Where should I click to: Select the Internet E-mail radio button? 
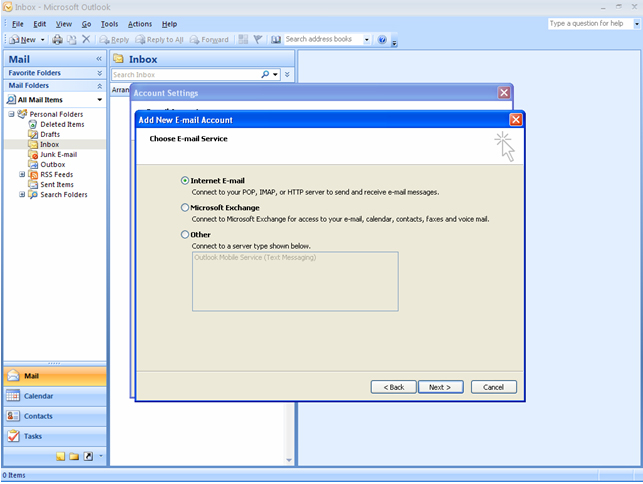pos(185,181)
